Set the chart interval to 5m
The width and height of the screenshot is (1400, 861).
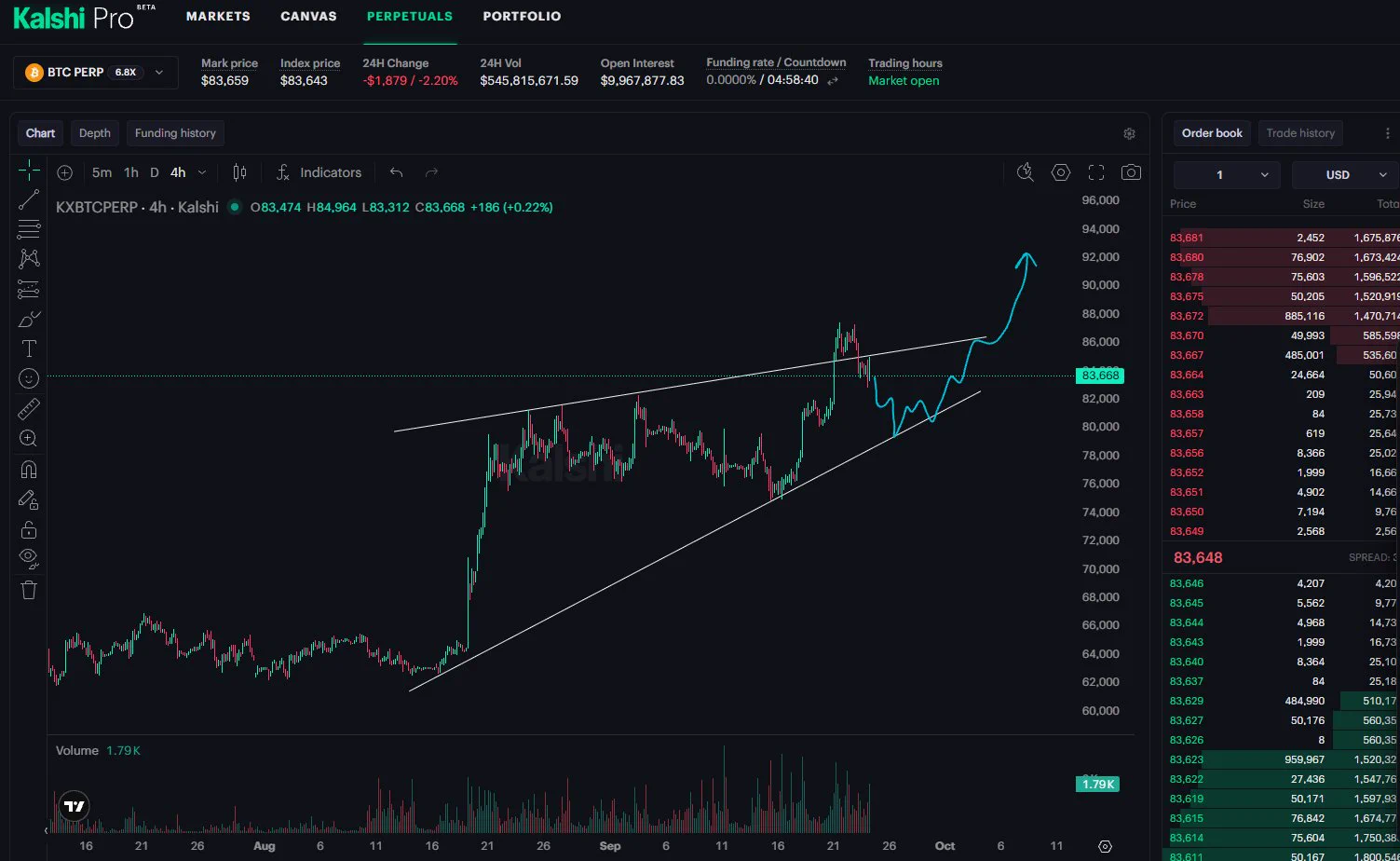click(x=102, y=172)
